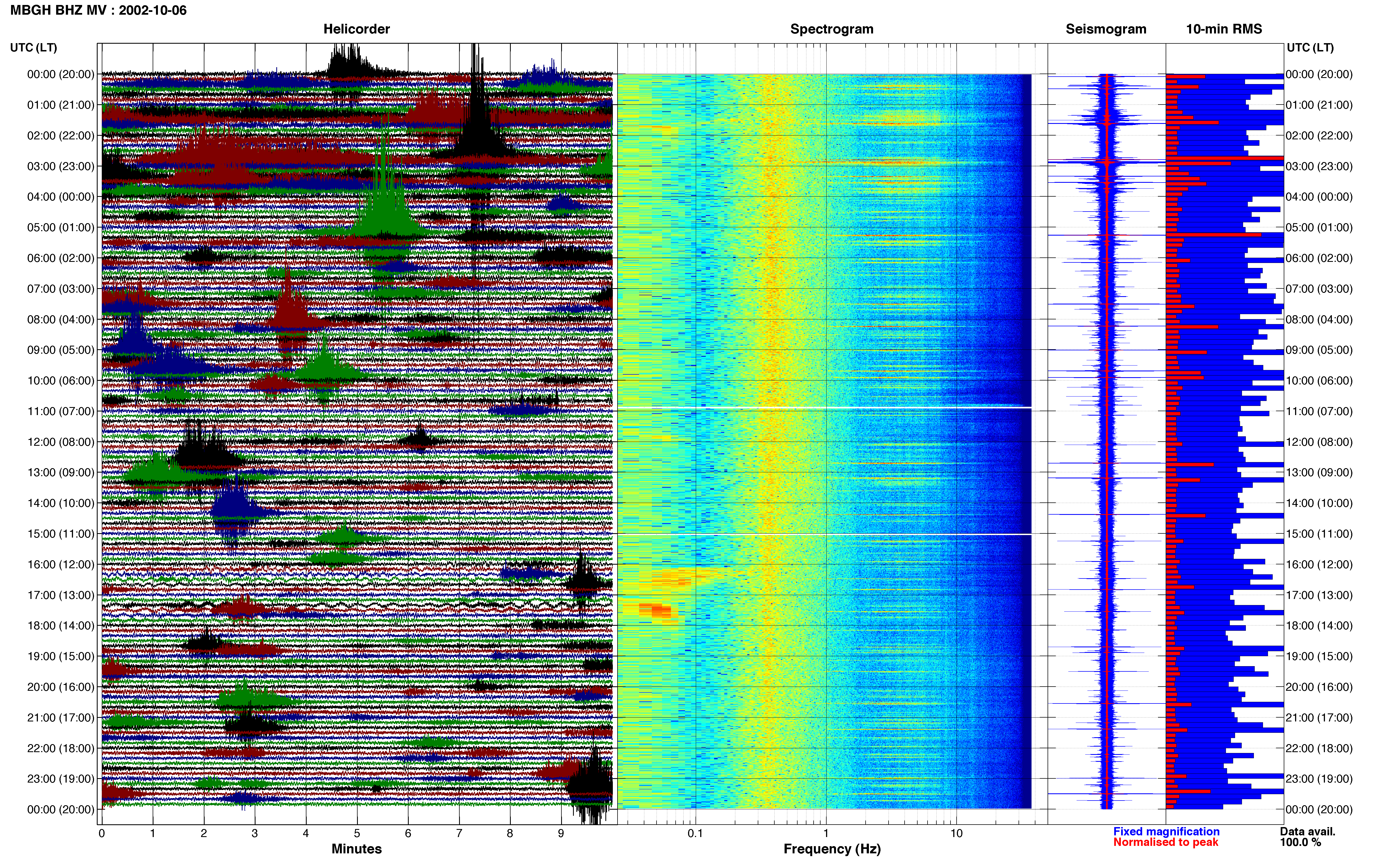Viewport: 1388px width, 868px height.
Task: Click left time label '04:00 (00:00)'
Action: (x=61, y=197)
